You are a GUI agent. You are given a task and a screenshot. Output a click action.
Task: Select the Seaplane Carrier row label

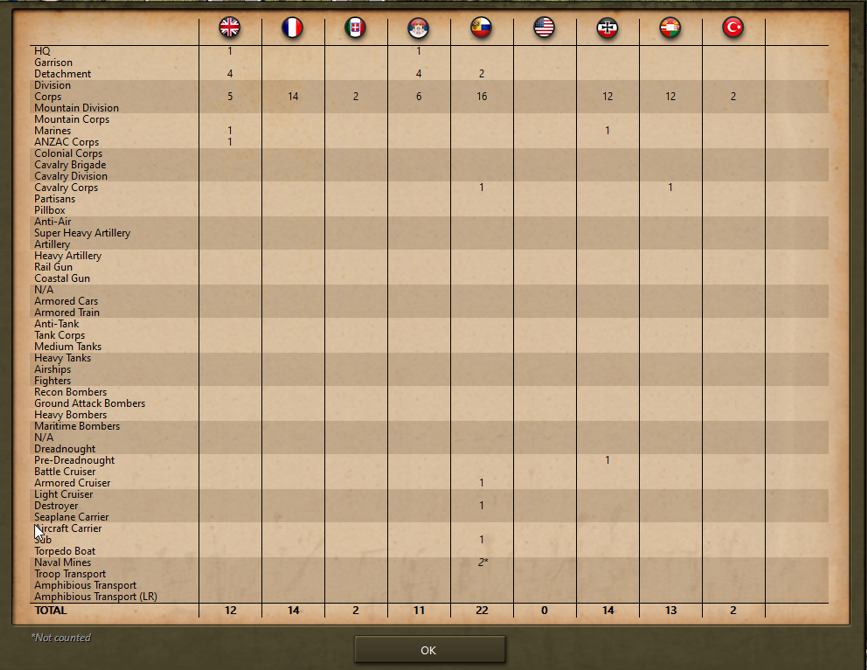(71, 517)
